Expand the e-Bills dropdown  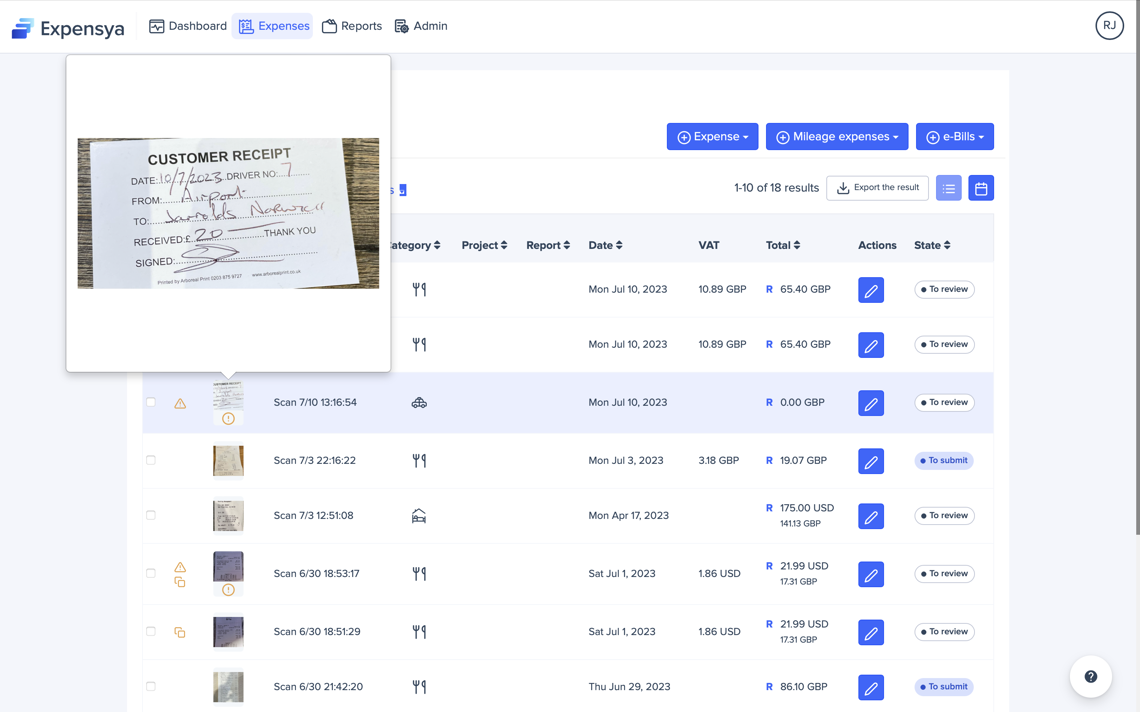(x=954, y=137)
